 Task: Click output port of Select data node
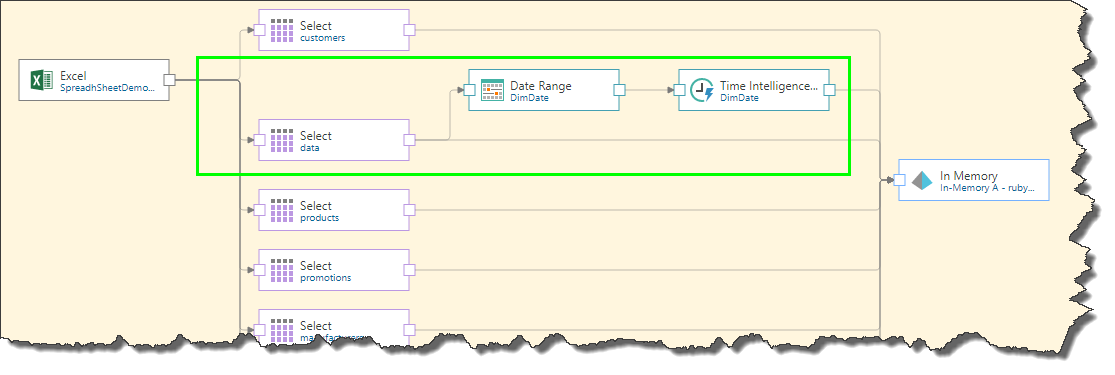pyautogui.click(x=409, y=140)
